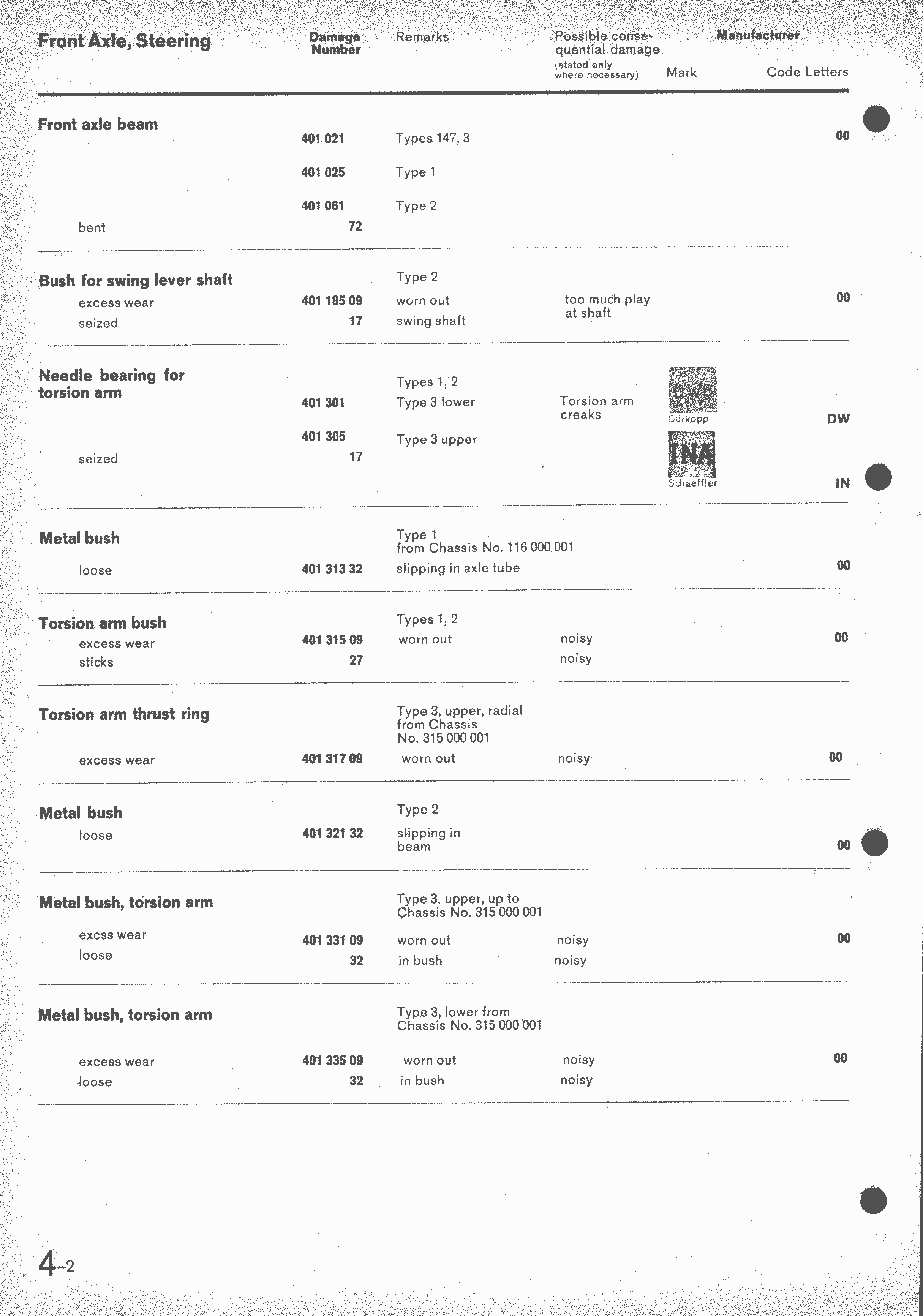The image size is (923, 1316).
Task: Click the page number 4-2
Action: pos(56,1264)
